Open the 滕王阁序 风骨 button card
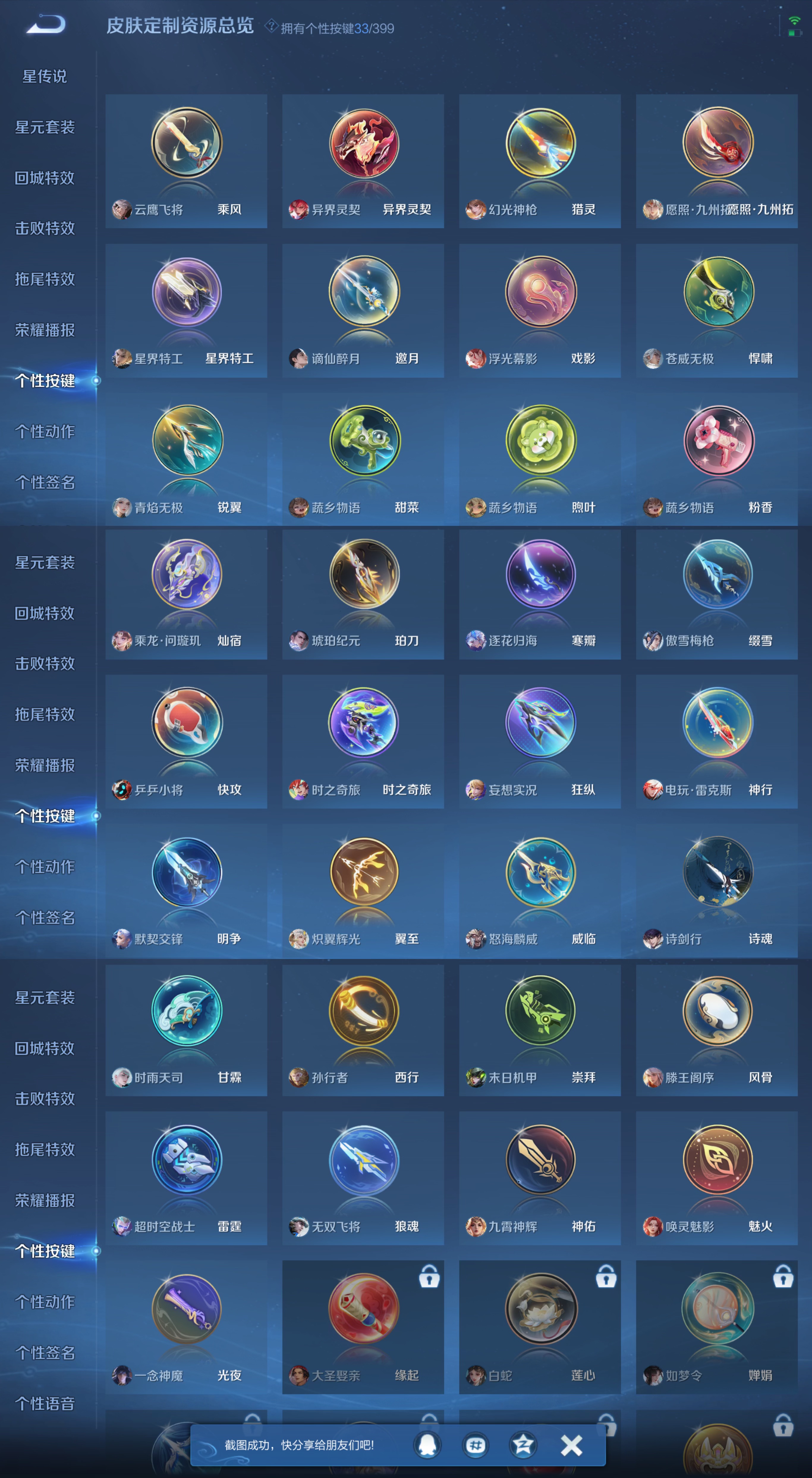 717,1031
